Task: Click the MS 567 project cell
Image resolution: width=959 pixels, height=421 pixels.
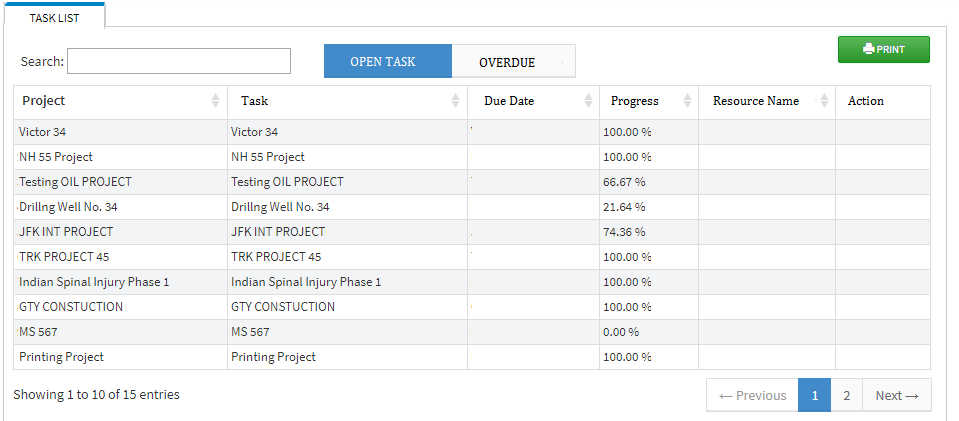Action: [120, 332]
